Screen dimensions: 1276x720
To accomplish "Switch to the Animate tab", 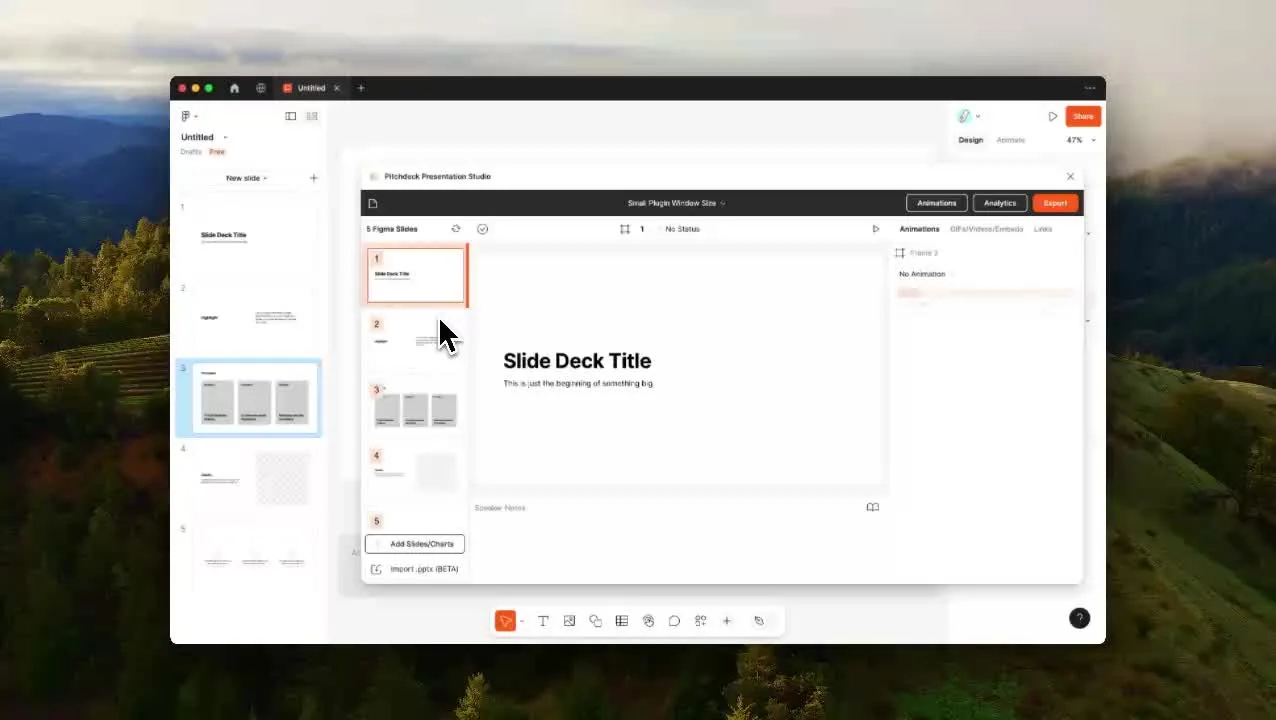I will coord(1010,140).
